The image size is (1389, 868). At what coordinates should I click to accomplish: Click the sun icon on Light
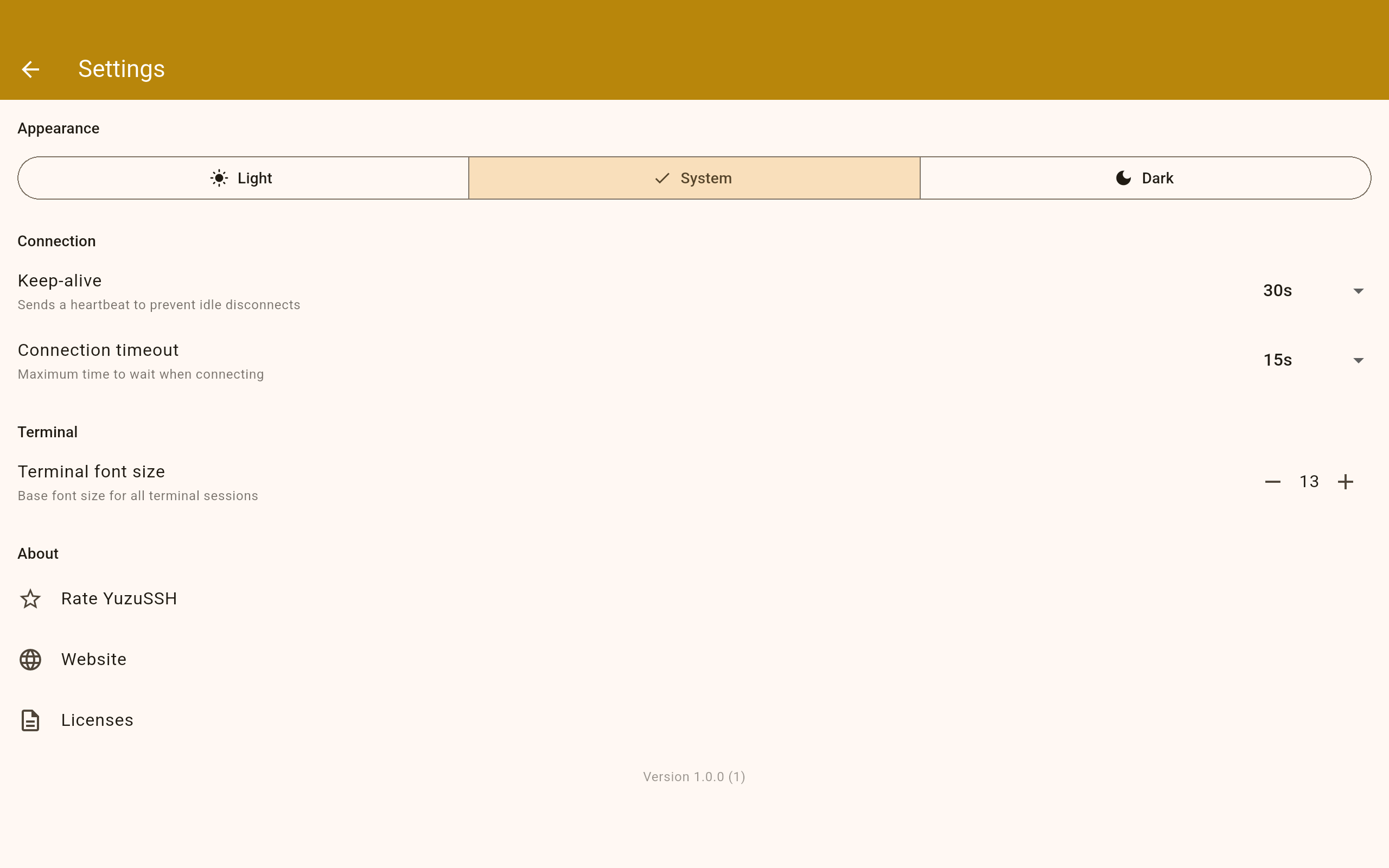219,178
